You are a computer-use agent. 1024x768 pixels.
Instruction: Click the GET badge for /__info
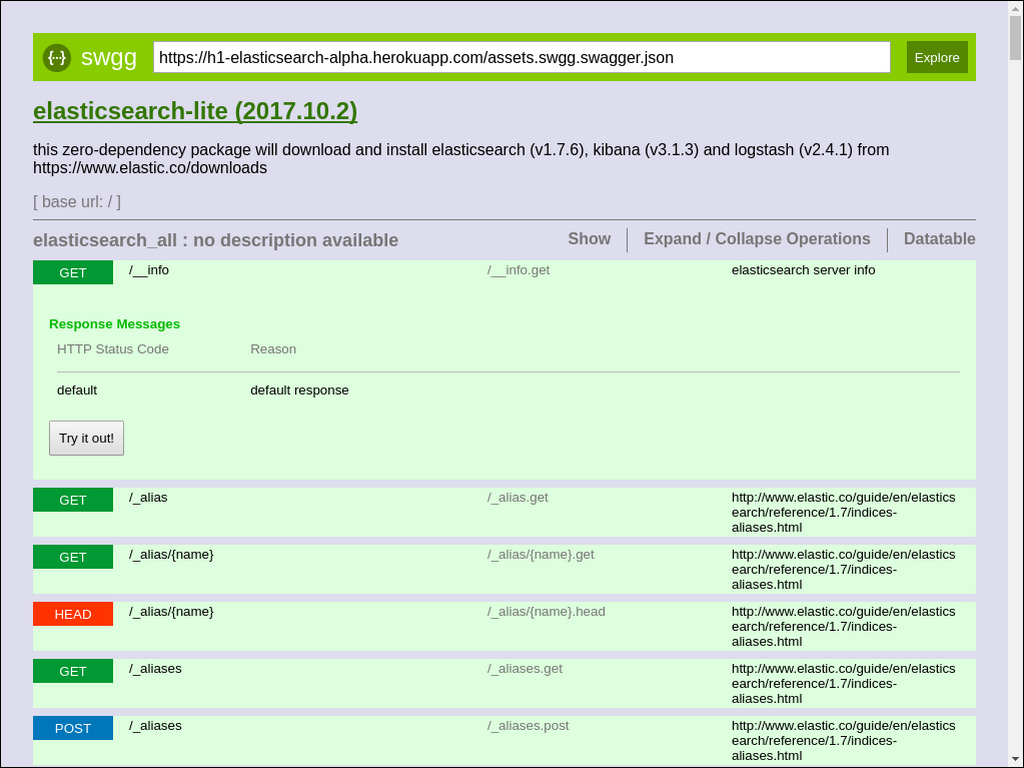coord(72,273)
